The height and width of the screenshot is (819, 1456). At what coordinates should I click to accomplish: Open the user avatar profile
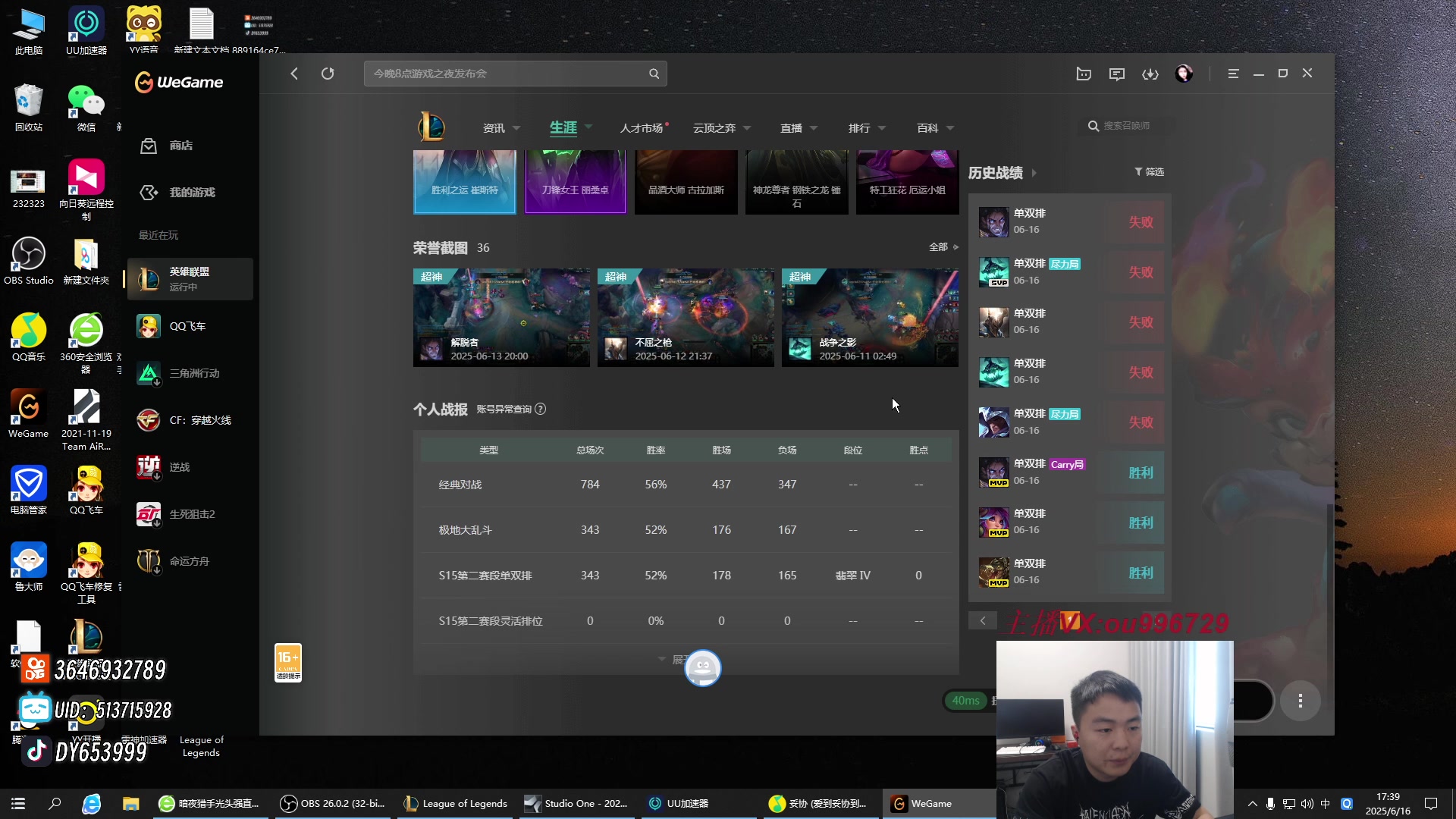1184,74
